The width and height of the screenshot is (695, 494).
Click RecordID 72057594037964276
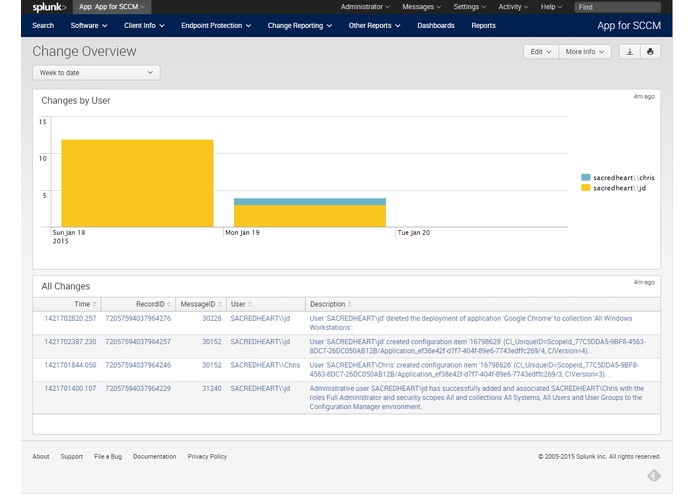138,319
